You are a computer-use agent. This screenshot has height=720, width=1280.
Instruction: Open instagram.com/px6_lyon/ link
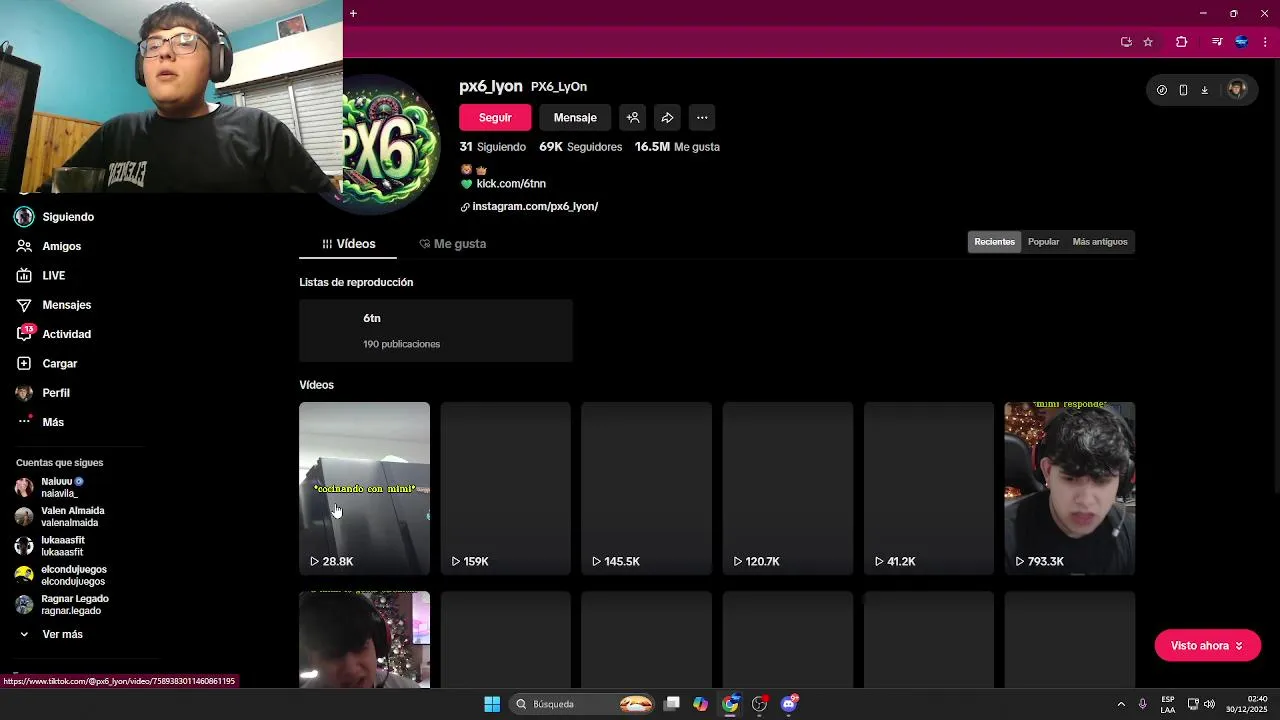point(534,207)
